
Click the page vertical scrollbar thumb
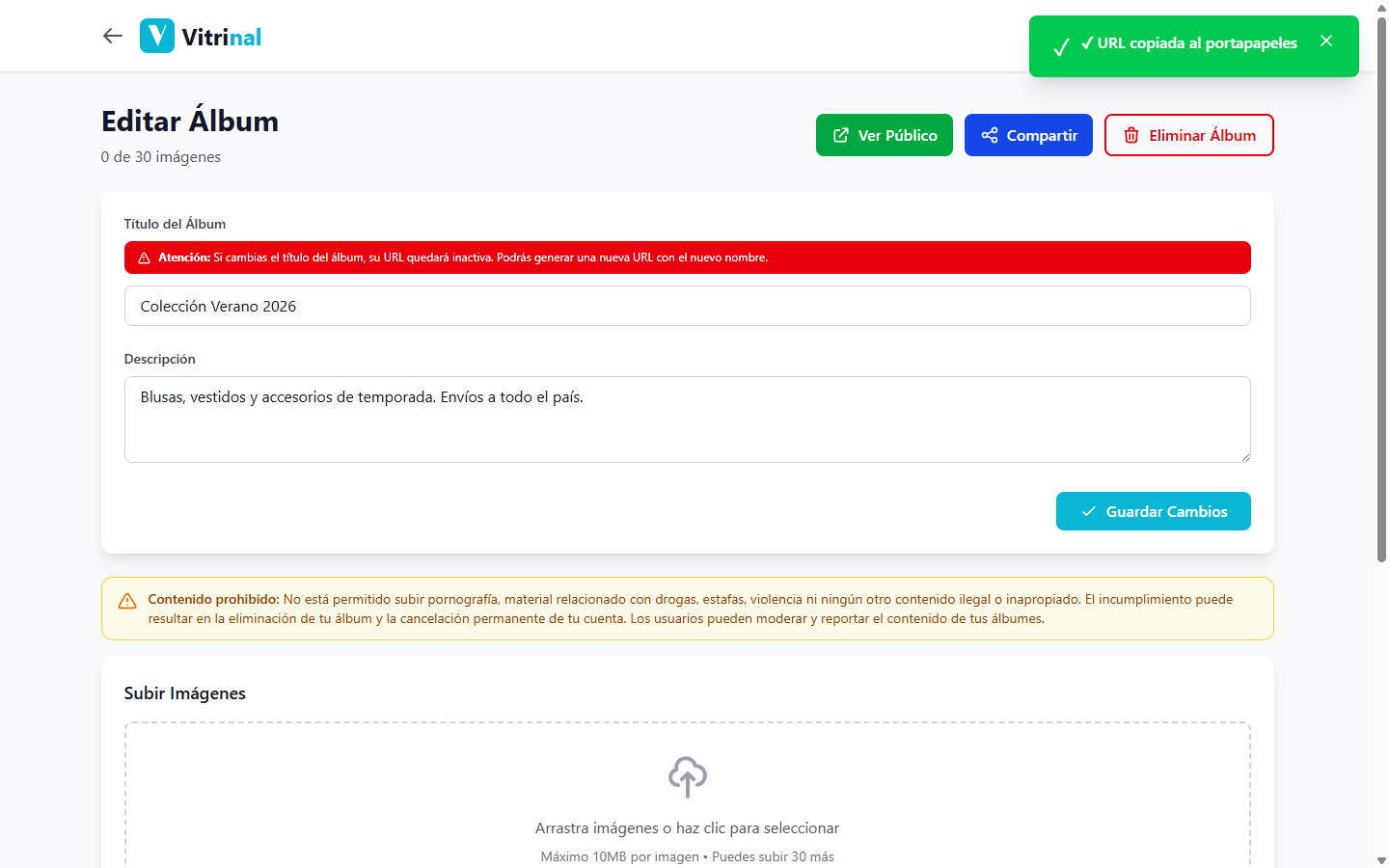point(1381,289)
